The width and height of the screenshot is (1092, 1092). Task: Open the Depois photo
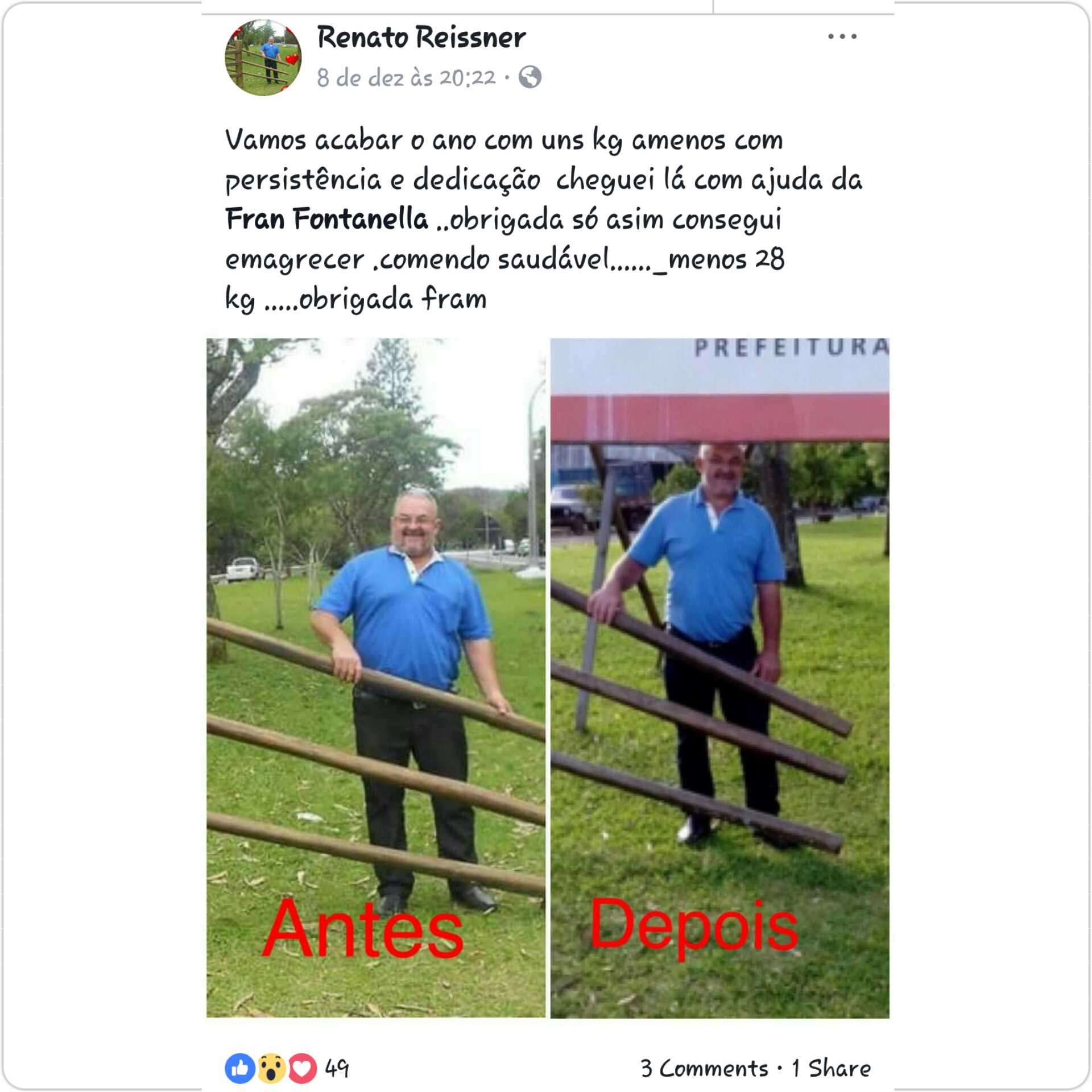719,678
